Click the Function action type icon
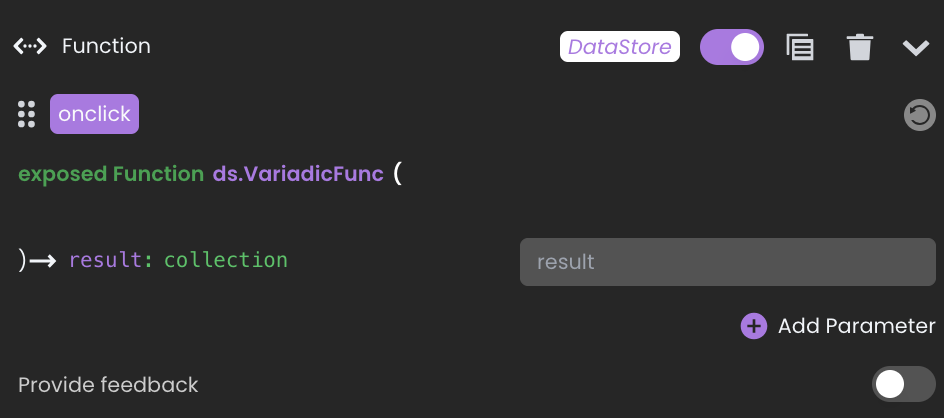944x418 pixels. pyautogui.click(x=30, y=46)
